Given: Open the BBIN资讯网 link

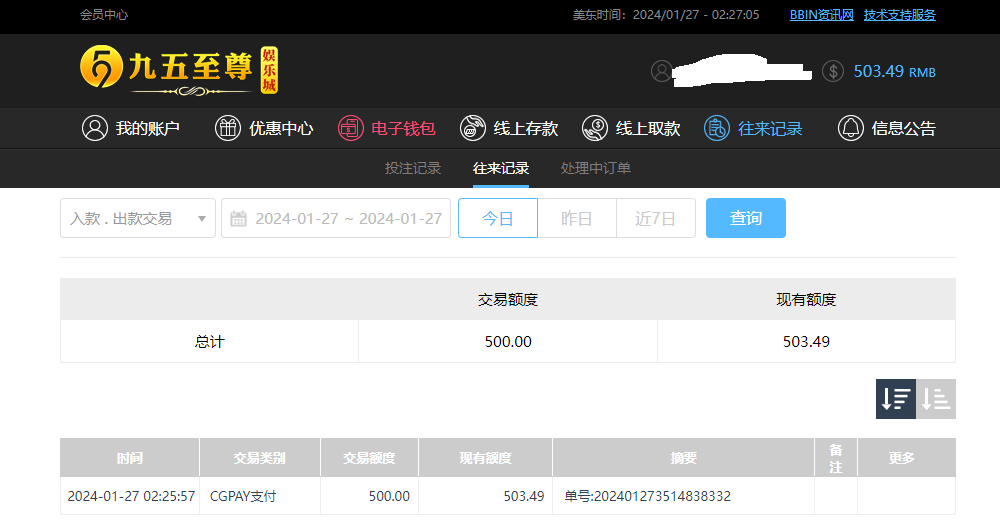Looking at the screenshot, I should (821, 15).
